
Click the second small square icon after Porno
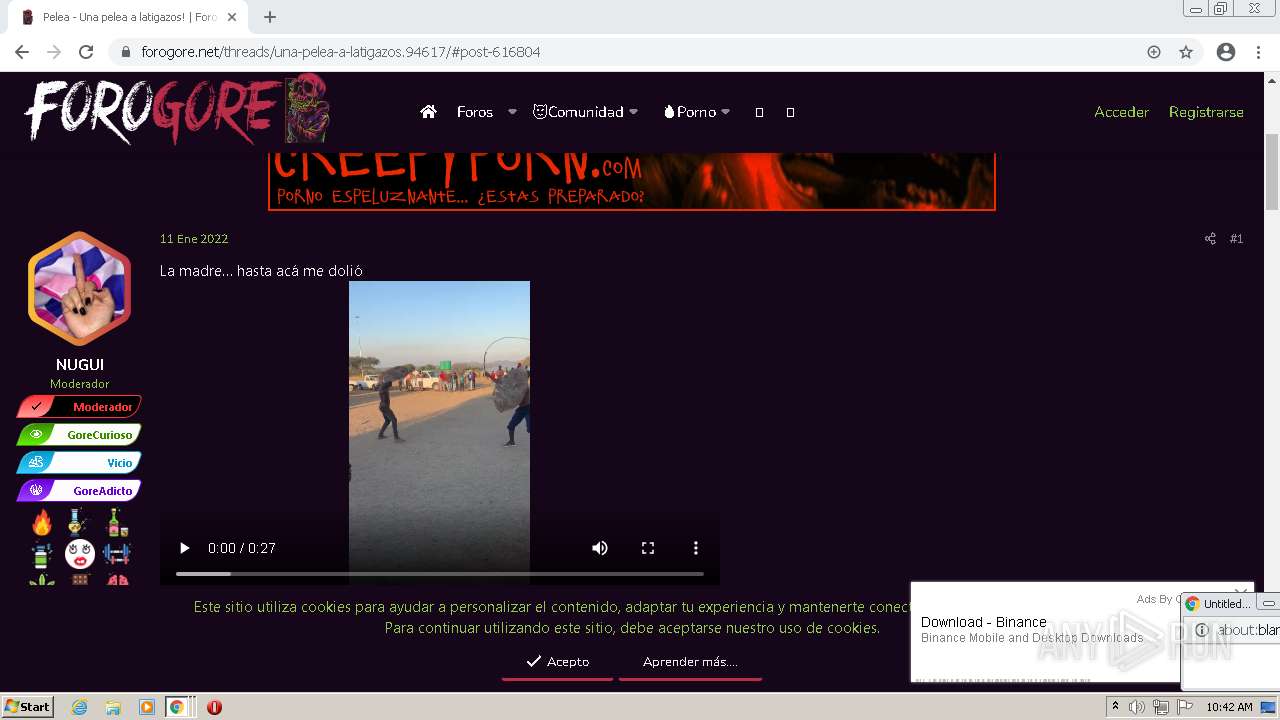point(790,112)
